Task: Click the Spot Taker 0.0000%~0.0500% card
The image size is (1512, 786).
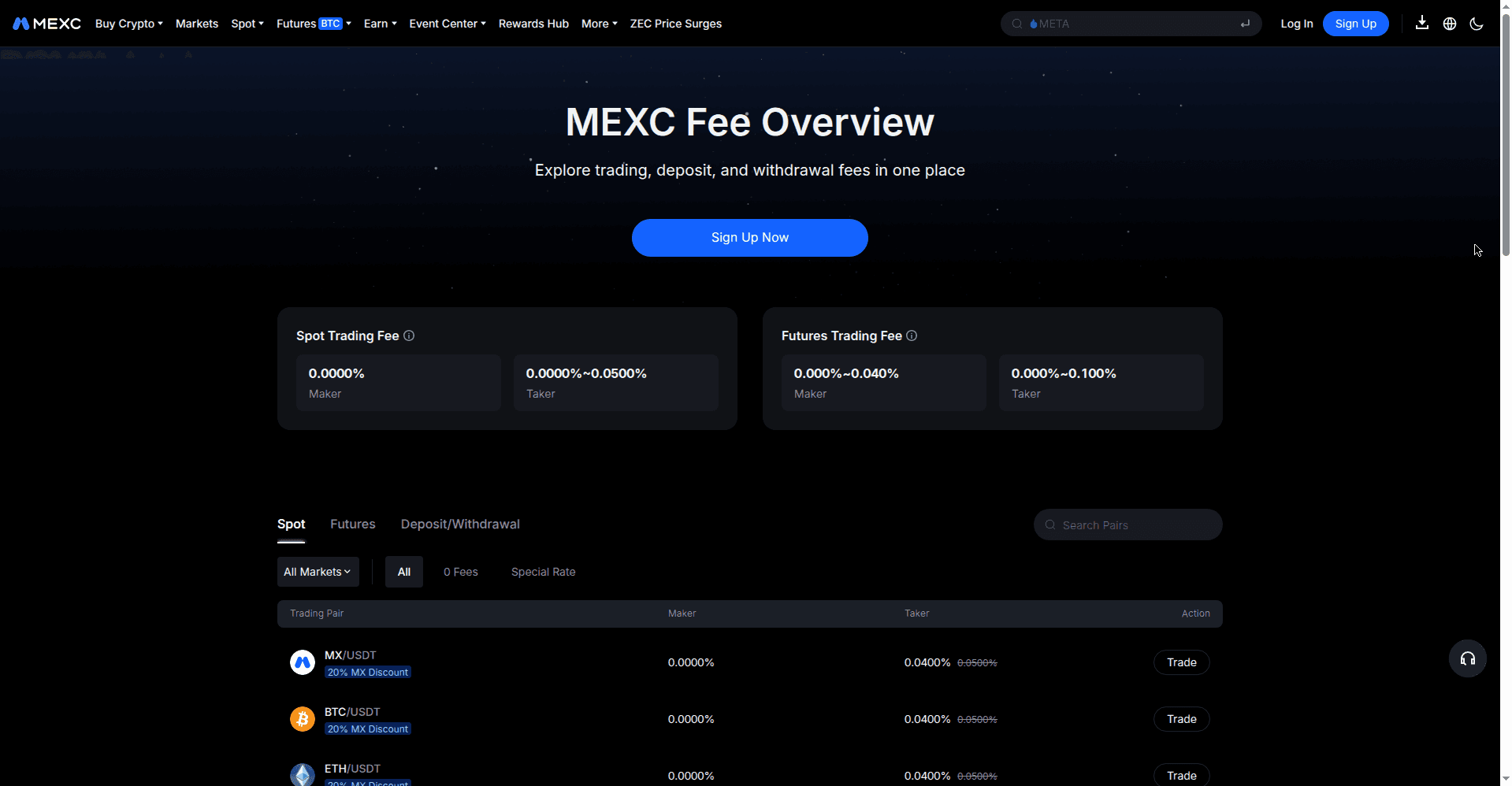Action: [x=616, y=383]
